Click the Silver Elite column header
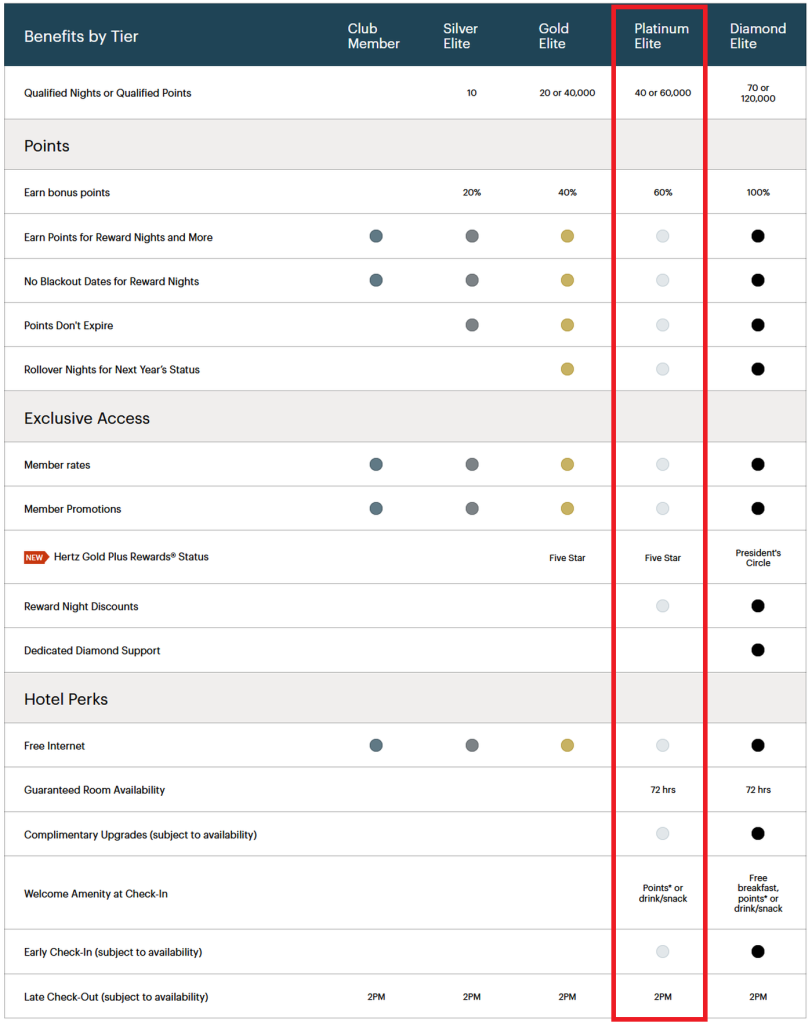Screen dimensions: 812x1024 coord(461,36)
